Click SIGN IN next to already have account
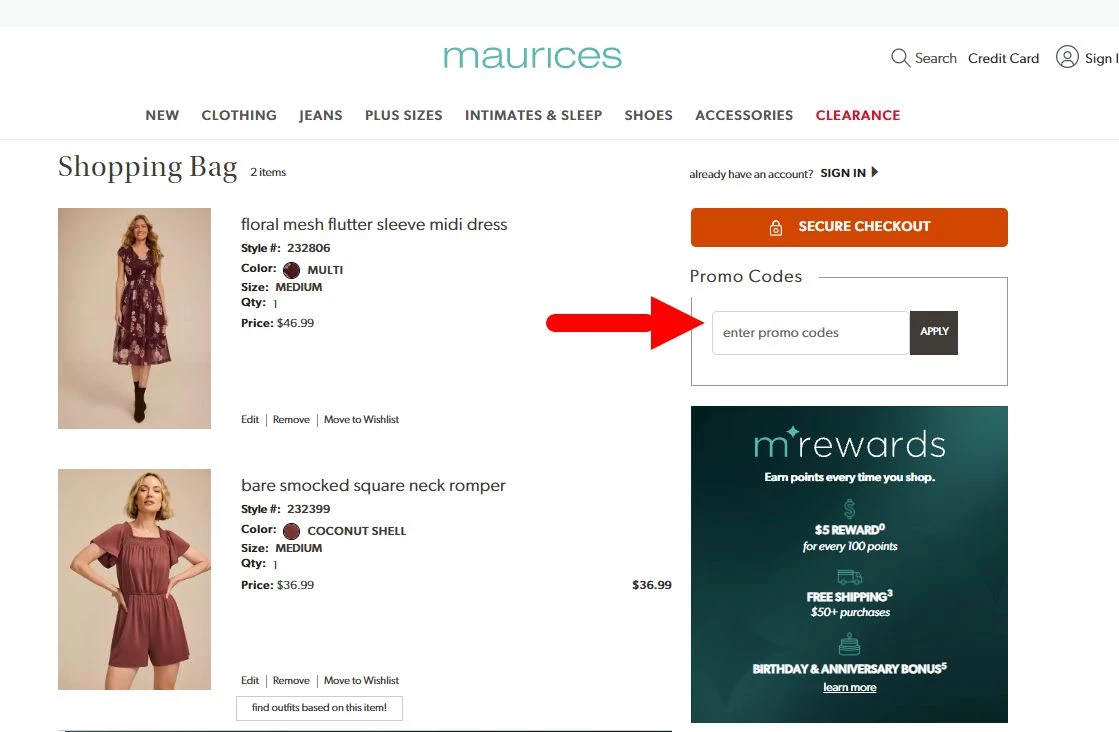This screenshot has height=732, width=1119. pyautogui.click(x=843, y=173)
